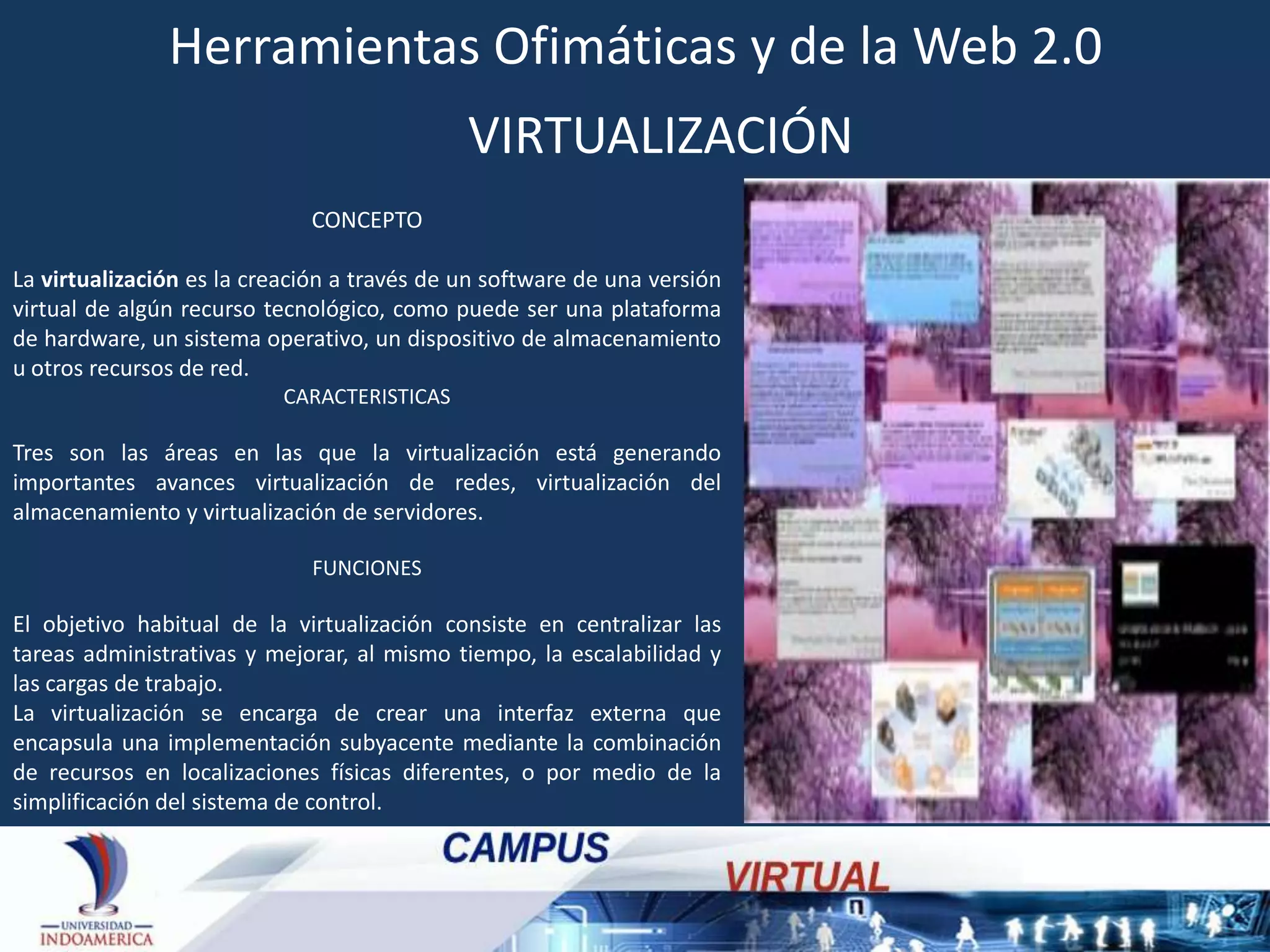
Task: Click the red 'VIRTUAL' banner text
Action: [x=807, y=877]
